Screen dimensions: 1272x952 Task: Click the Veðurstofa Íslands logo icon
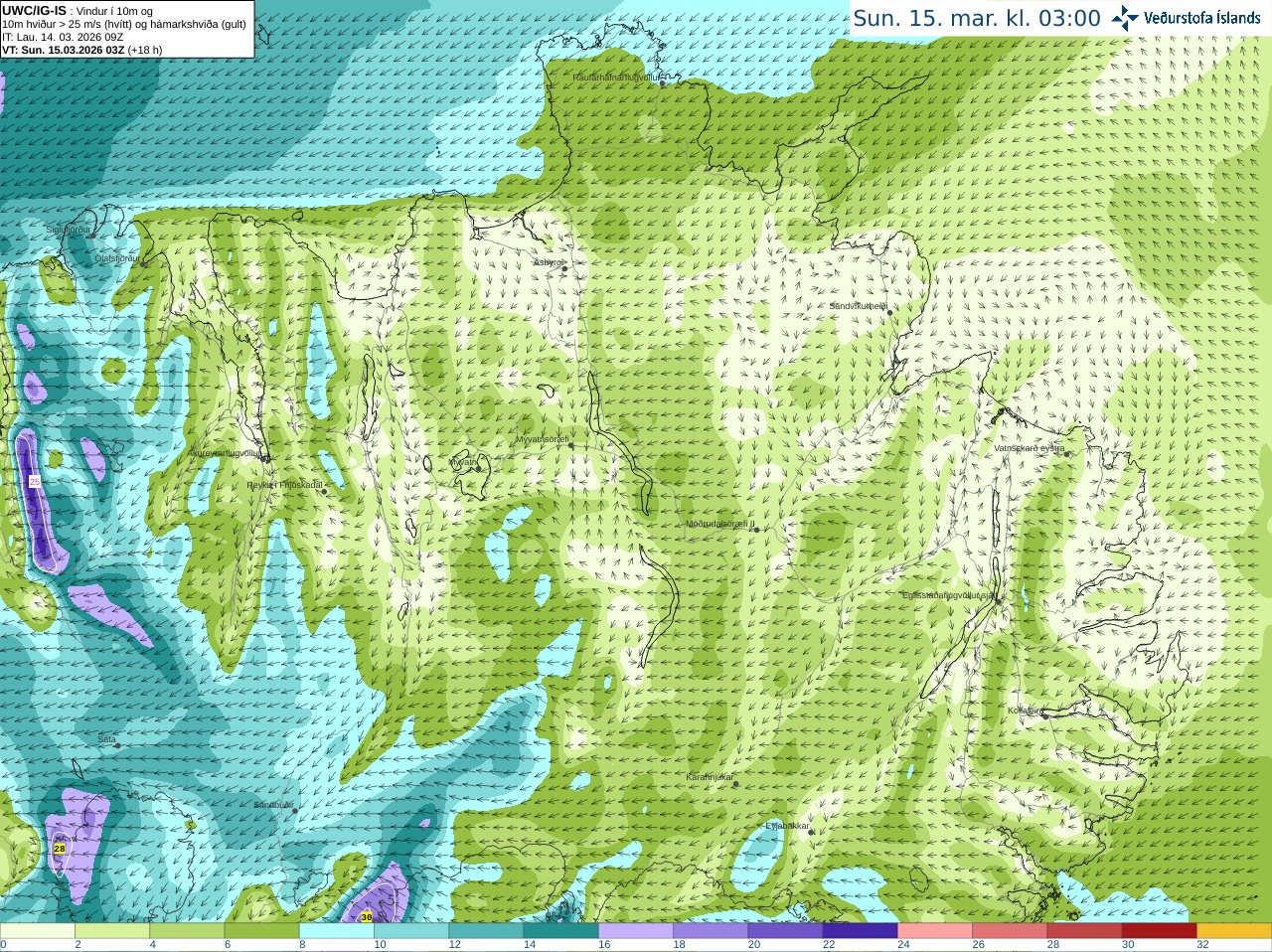click(x=1125, y=18)
